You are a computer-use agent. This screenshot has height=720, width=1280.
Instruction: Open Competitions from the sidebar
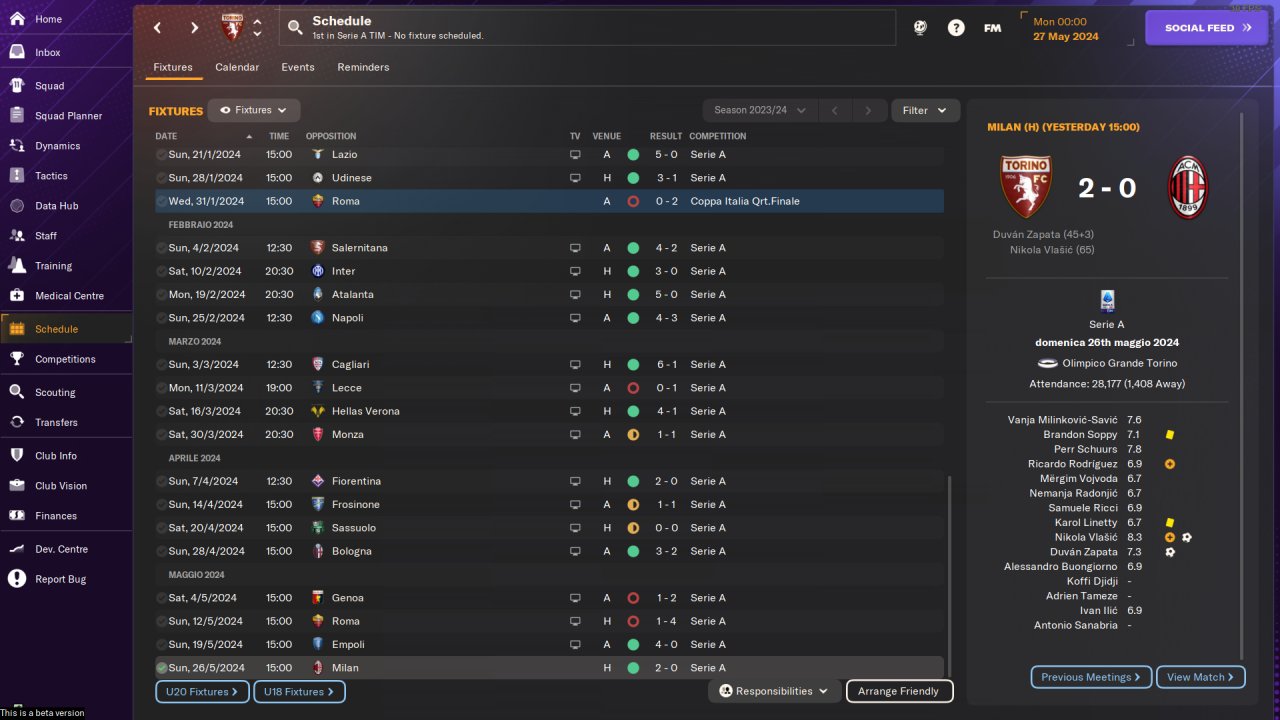point(65,359)
